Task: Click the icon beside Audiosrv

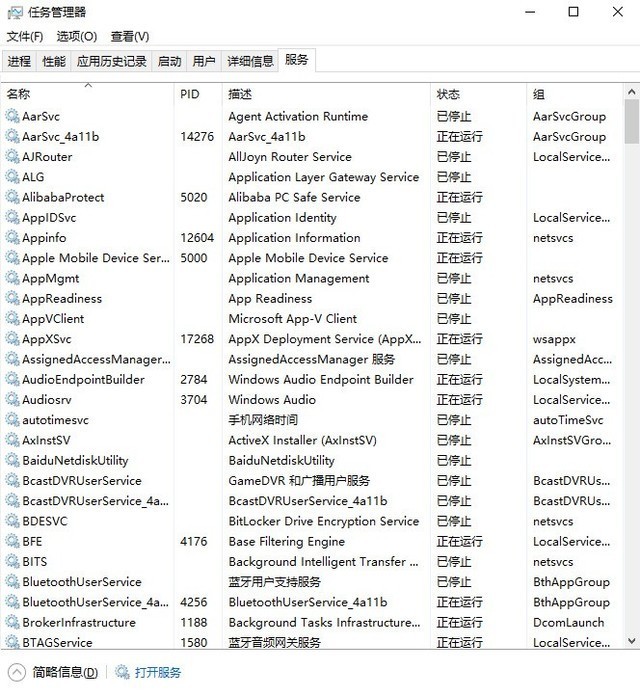Action: (12, 399)
